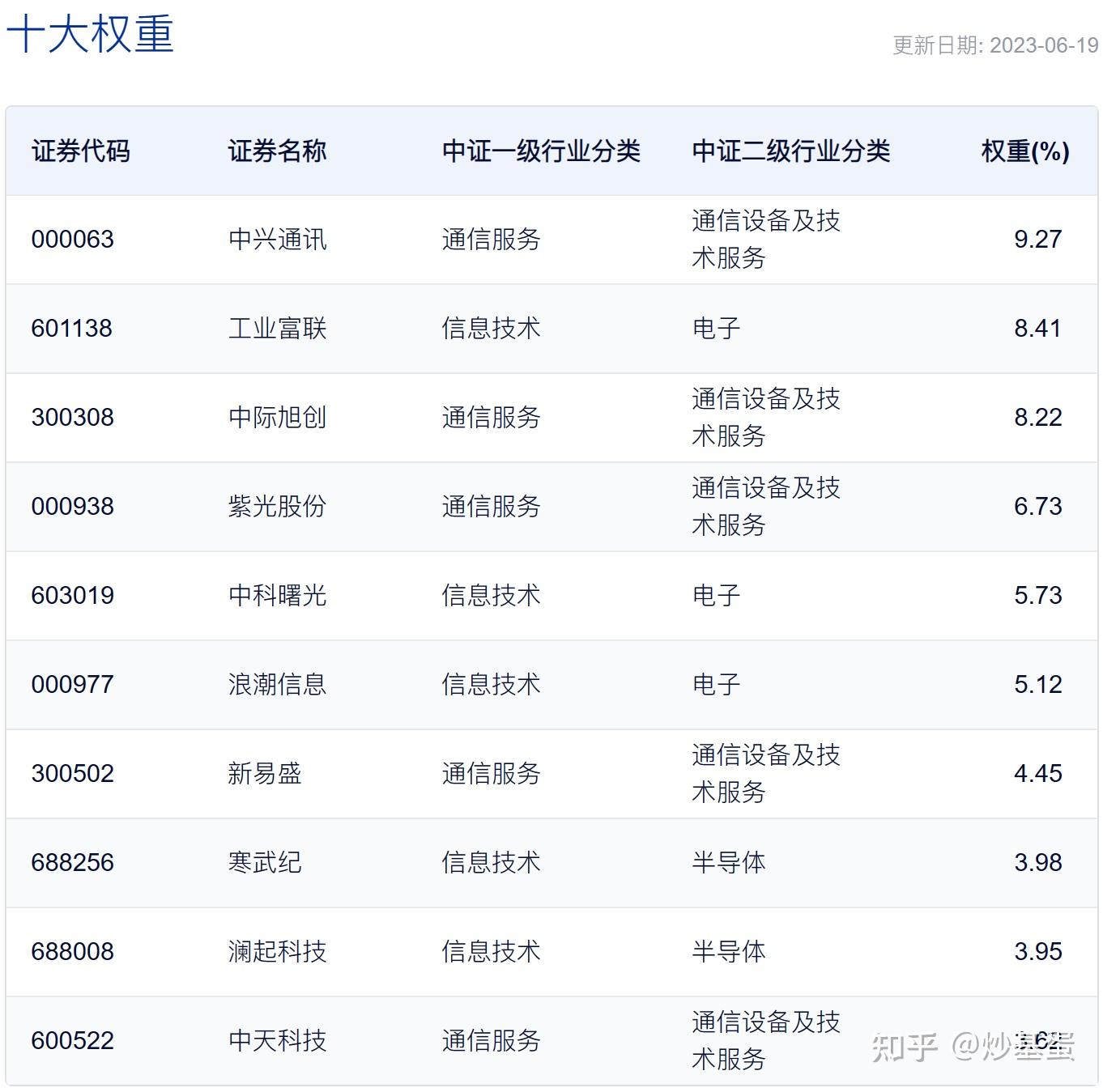Select security code 000938
This screenshot has width=1103, height=1092.
[73, 507]
